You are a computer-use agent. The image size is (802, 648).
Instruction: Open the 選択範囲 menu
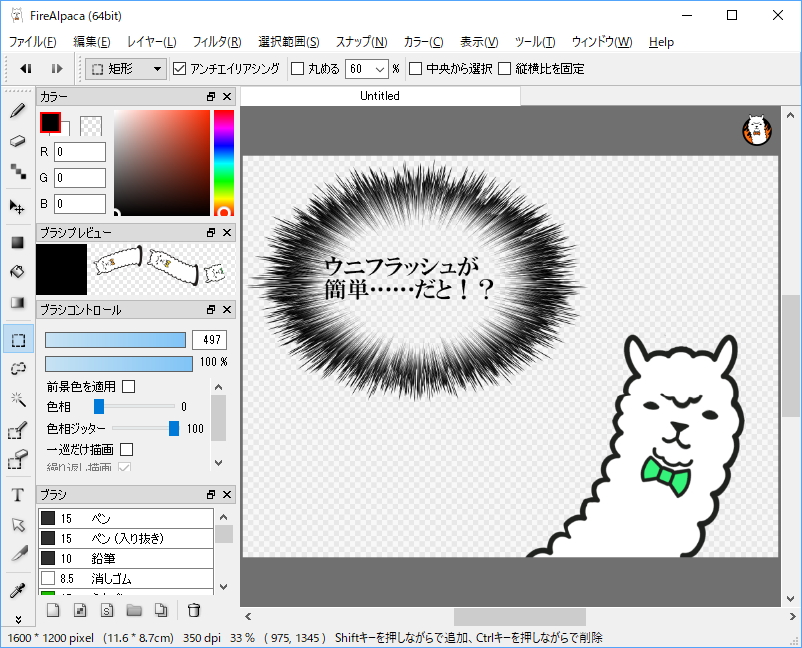tap(288, 42)
